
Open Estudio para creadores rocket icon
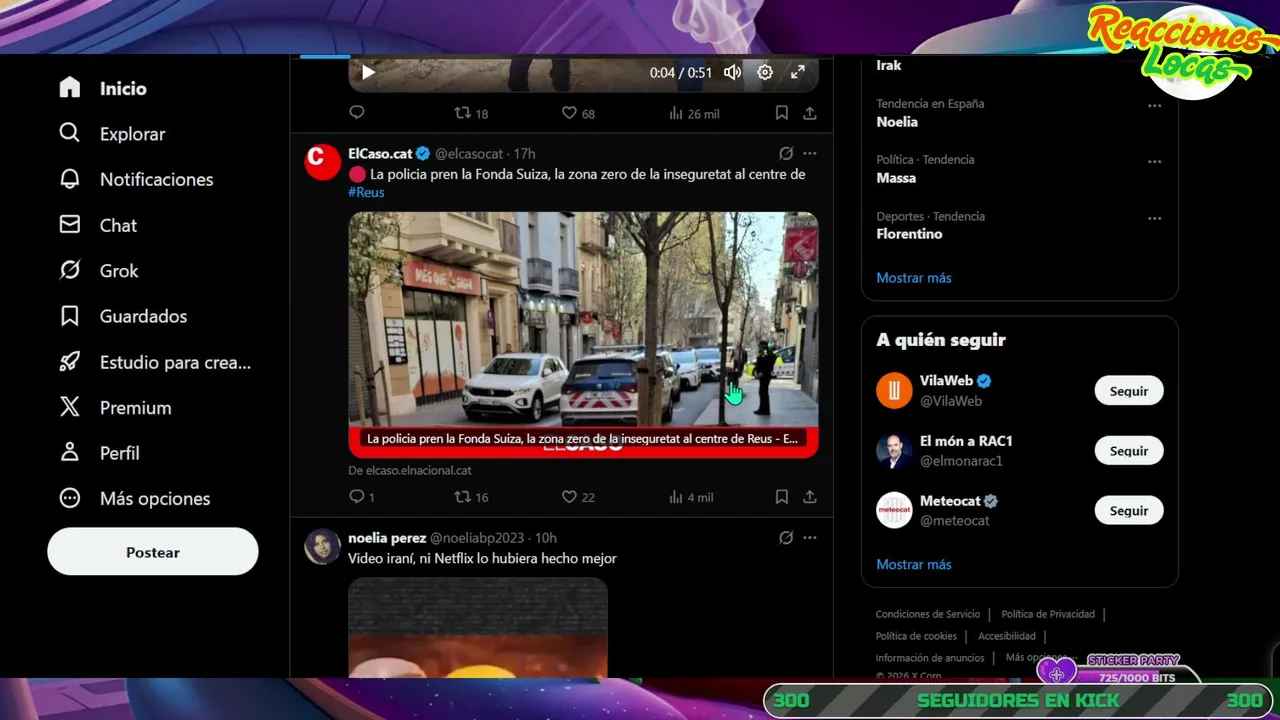[x=69, y=362]
